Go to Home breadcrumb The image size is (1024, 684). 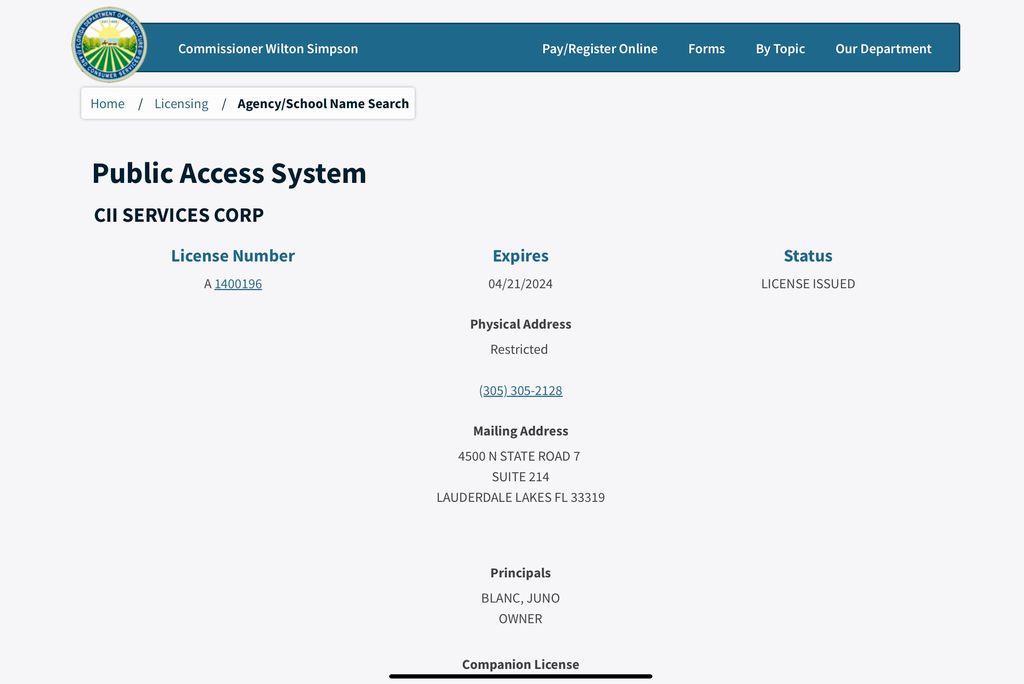pos(107,104)
